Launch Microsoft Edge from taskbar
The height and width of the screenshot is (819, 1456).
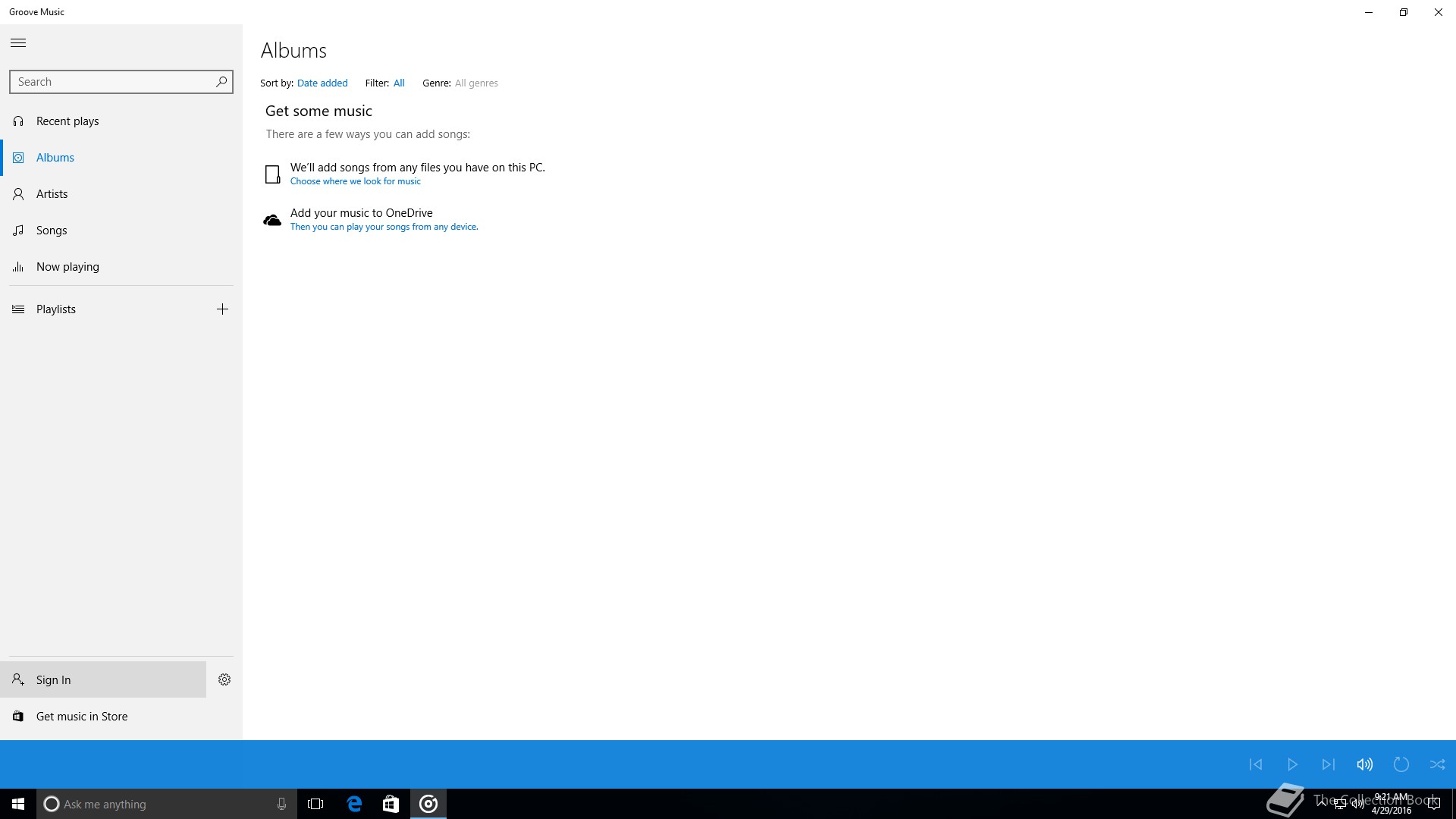pyautogui.click(x=354, y=804)
